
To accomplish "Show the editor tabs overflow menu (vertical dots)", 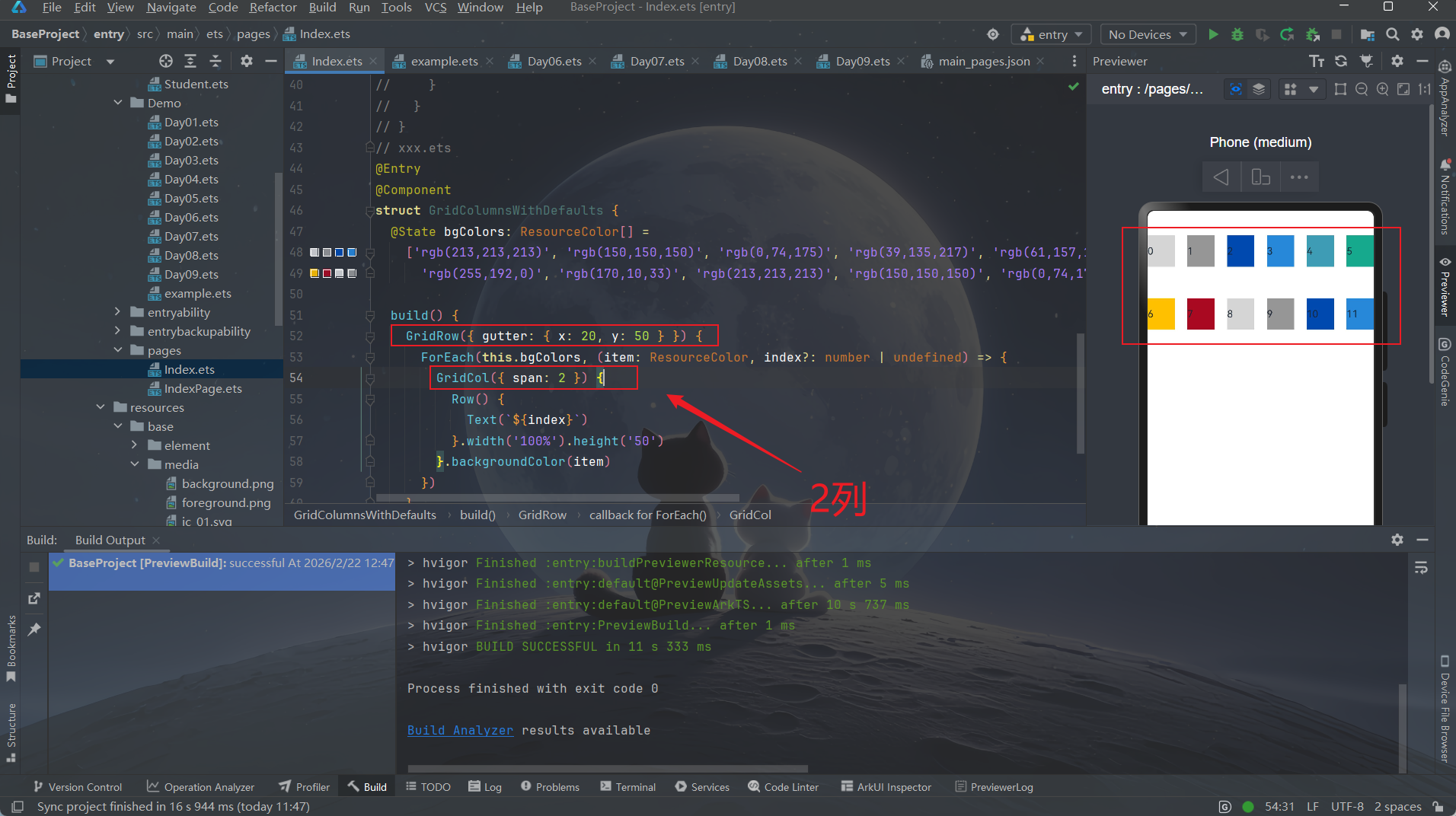I will pyautogui.click(x=1074, y=61).
